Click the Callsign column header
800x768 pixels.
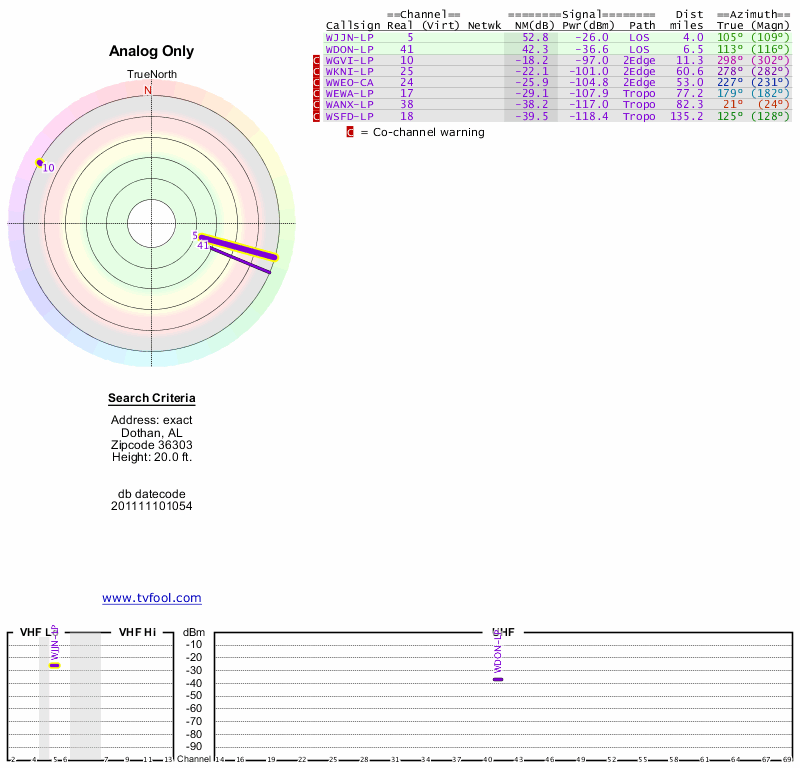tap(353, 25)
